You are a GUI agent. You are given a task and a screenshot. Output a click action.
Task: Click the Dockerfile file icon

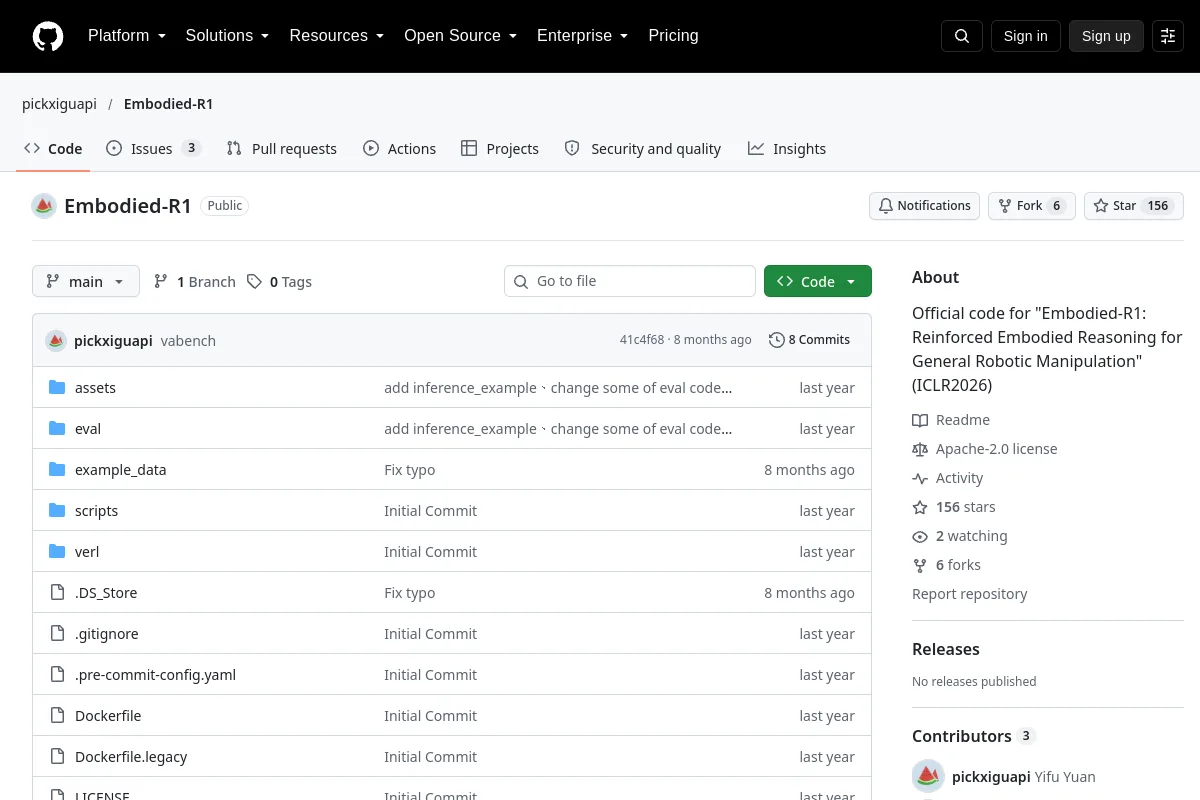[57, 716]
